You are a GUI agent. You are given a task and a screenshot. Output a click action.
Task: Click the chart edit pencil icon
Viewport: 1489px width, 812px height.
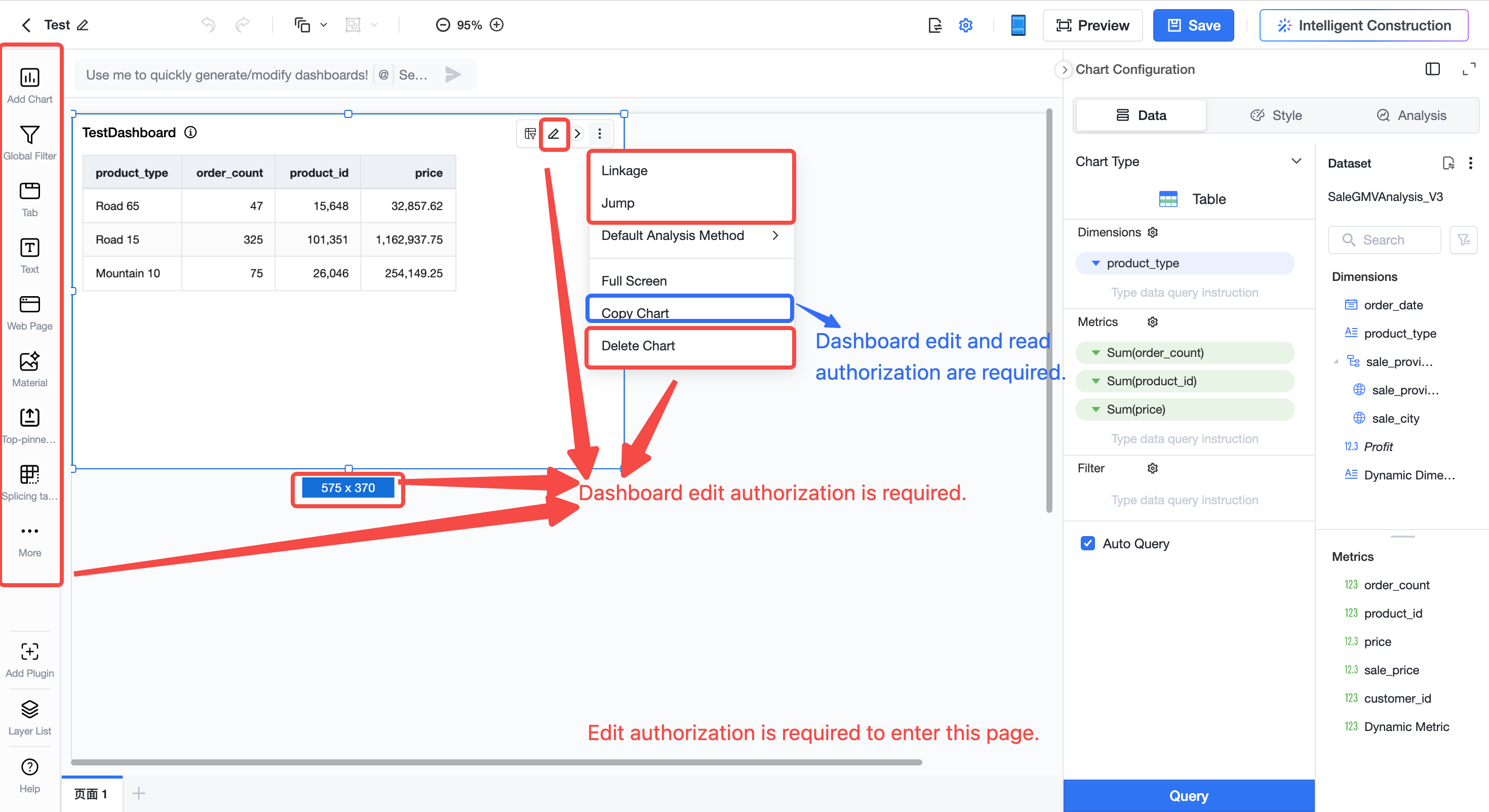554,134
